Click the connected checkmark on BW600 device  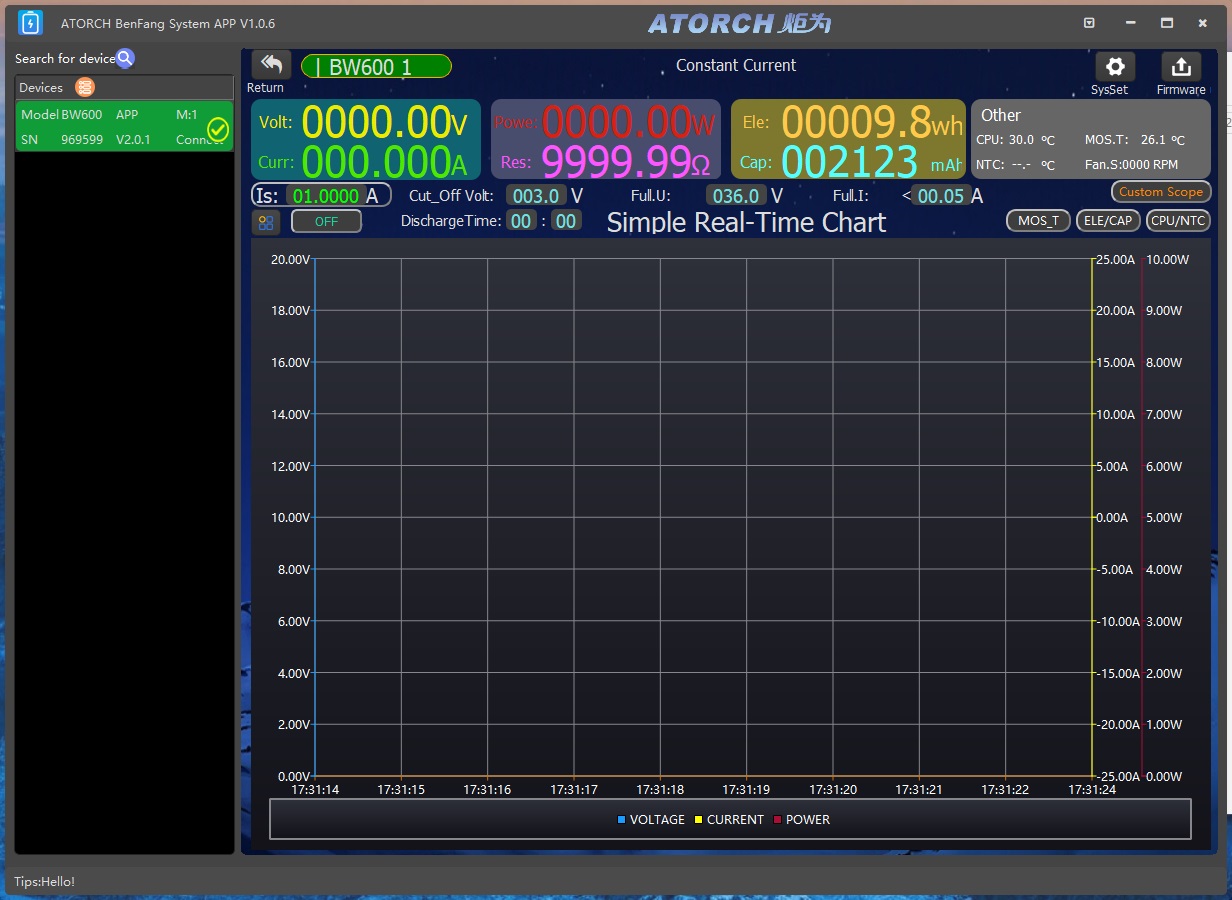click(x=218, y=129)
